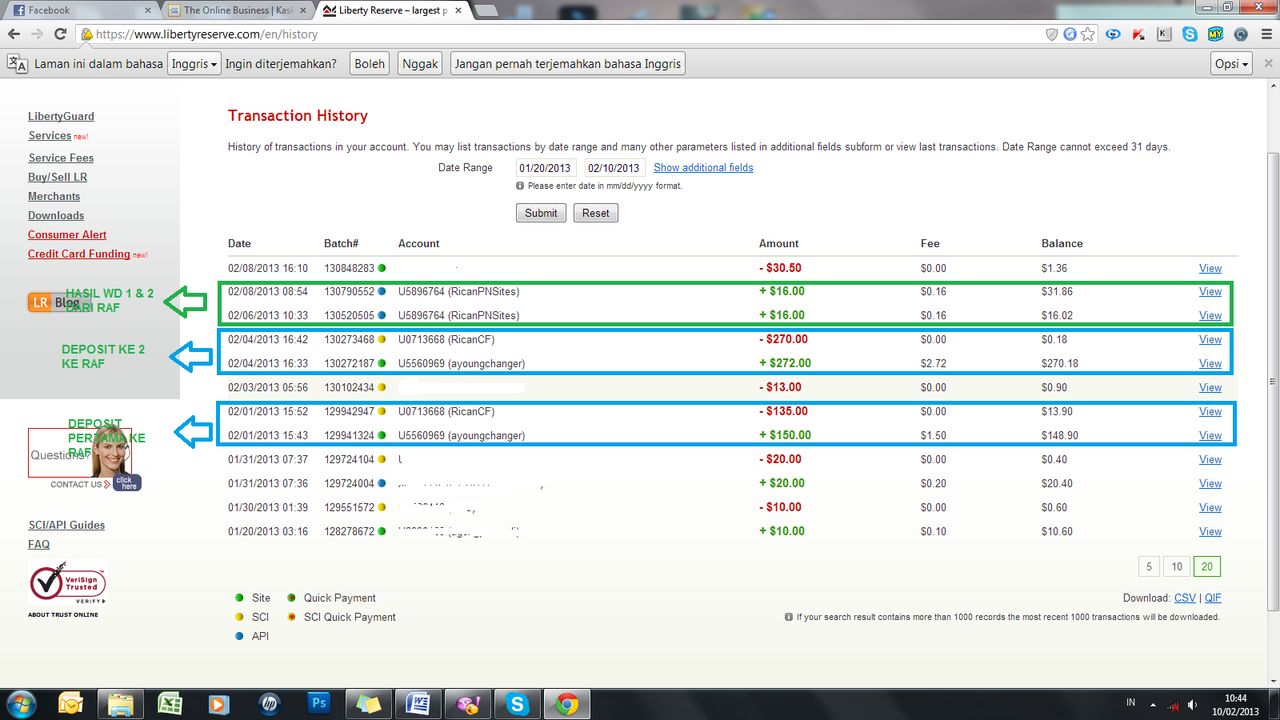Click the Skype extension icon in toolbar
Screen dimensions: 1280x720
pos(1189,34)
